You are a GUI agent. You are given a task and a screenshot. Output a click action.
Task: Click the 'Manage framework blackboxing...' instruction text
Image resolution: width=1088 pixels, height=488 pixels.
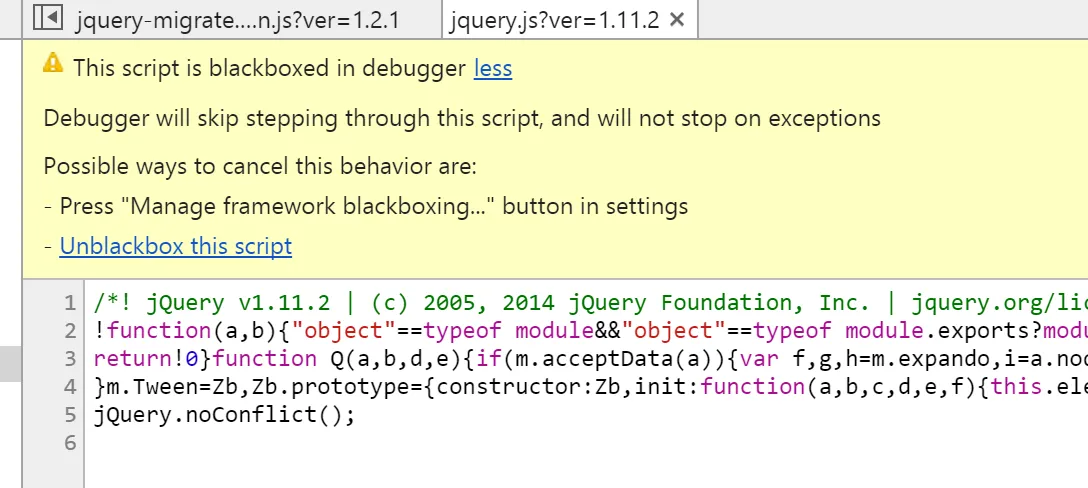(374, 206)
